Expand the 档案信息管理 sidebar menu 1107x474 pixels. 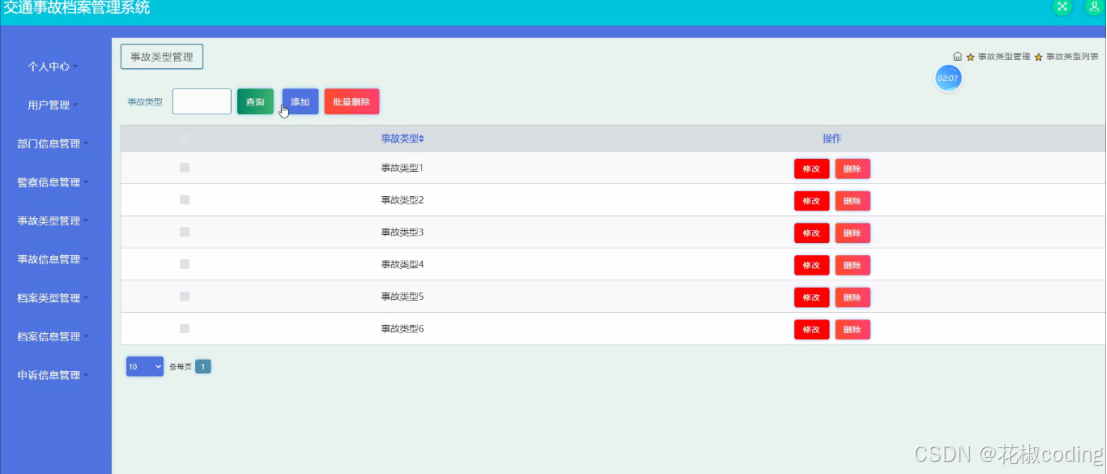point(53,336)
